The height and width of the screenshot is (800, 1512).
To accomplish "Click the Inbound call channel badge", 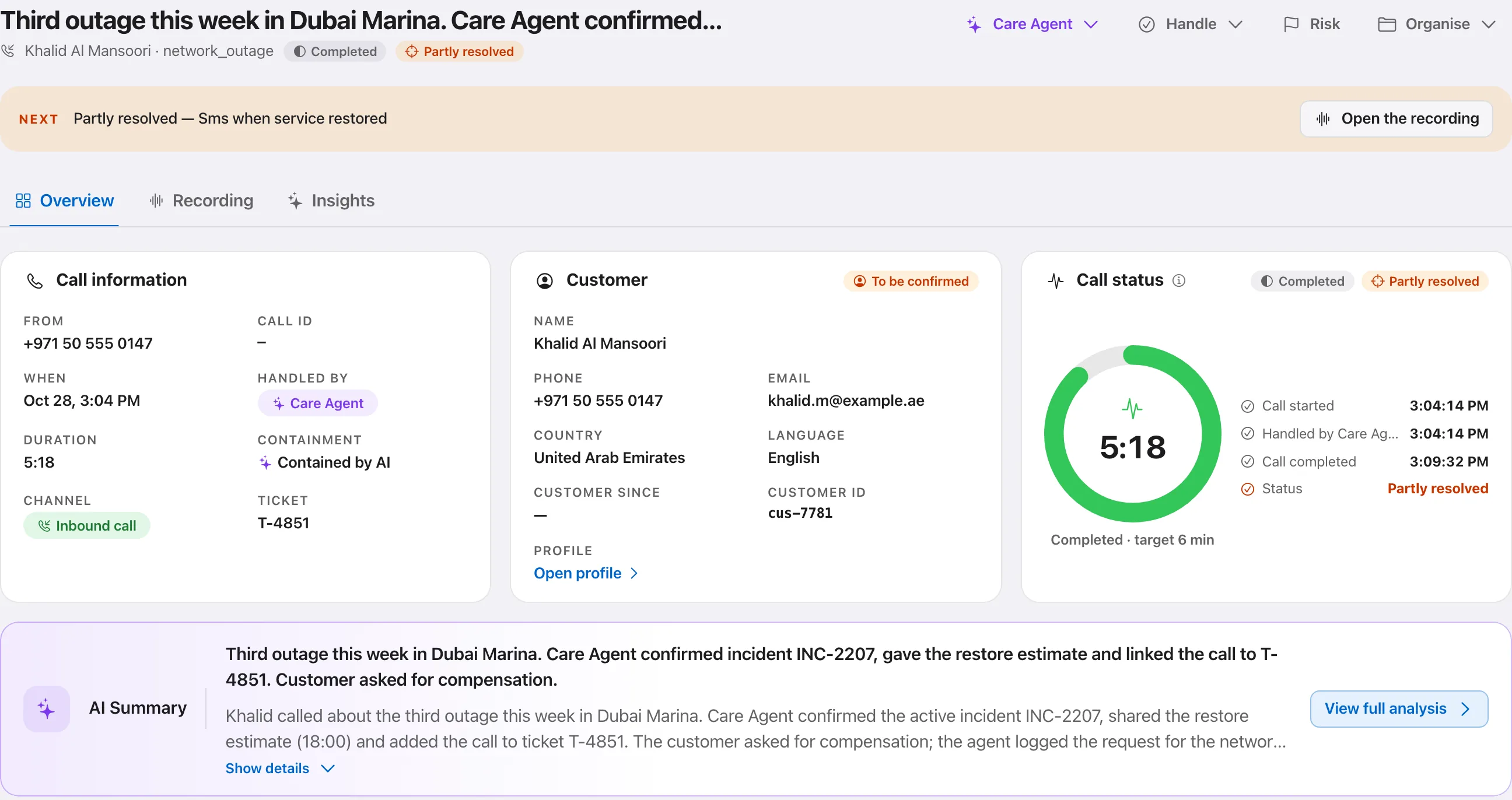I will click(87, 525).
